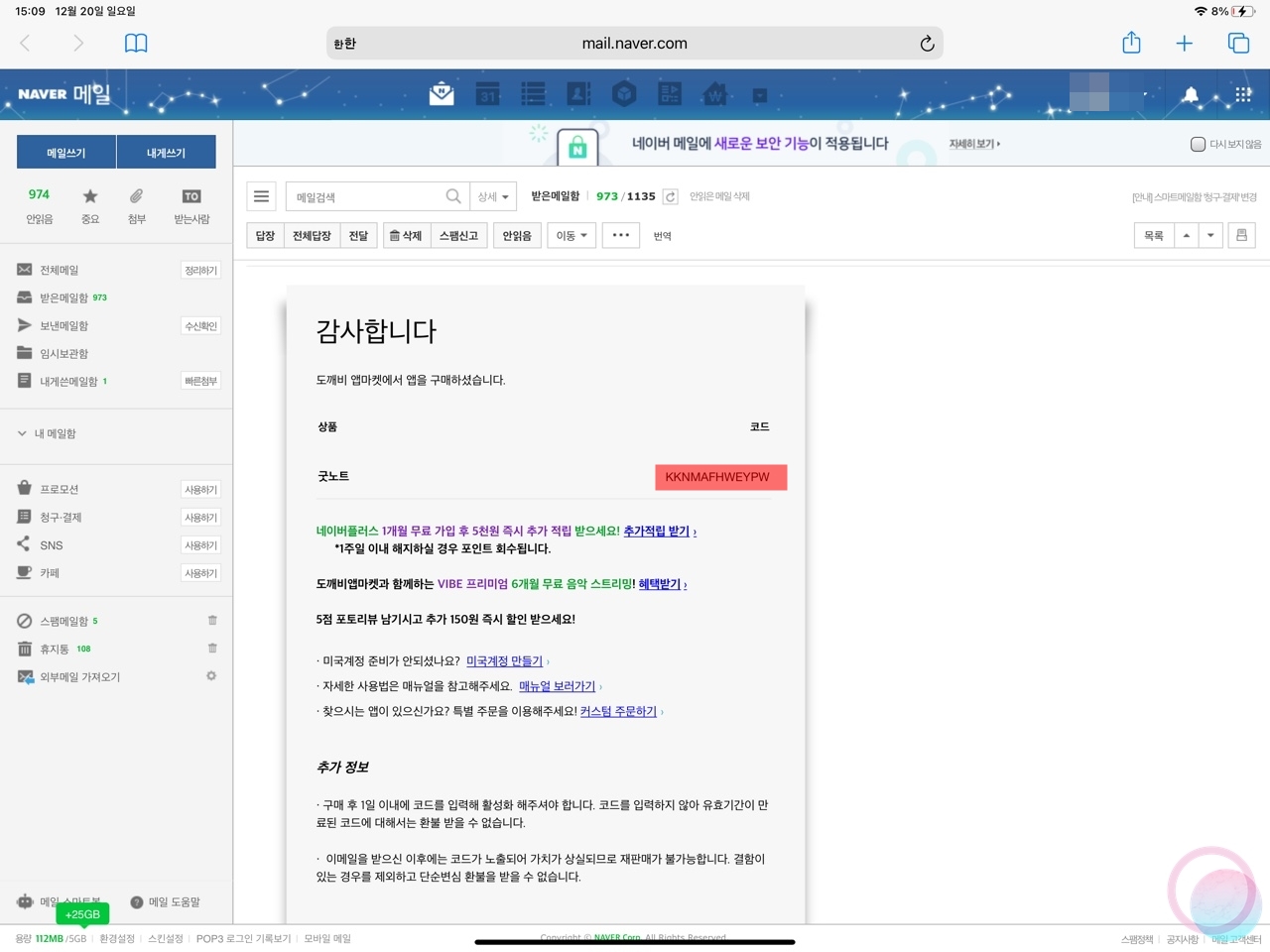This screenshot has height=952, width=1270.
Task: Open the Address book icon in header
Action: tap(578, 94)
